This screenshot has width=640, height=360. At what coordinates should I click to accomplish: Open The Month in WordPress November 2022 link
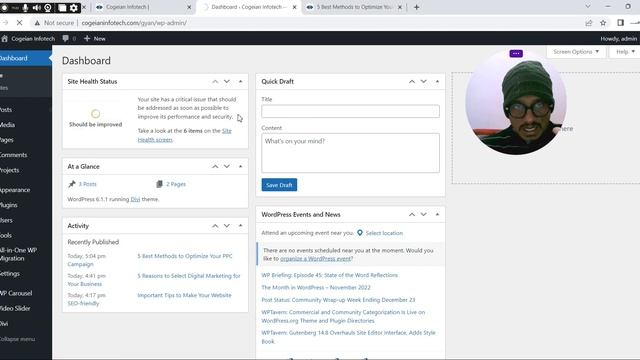[x=316, y=287]
